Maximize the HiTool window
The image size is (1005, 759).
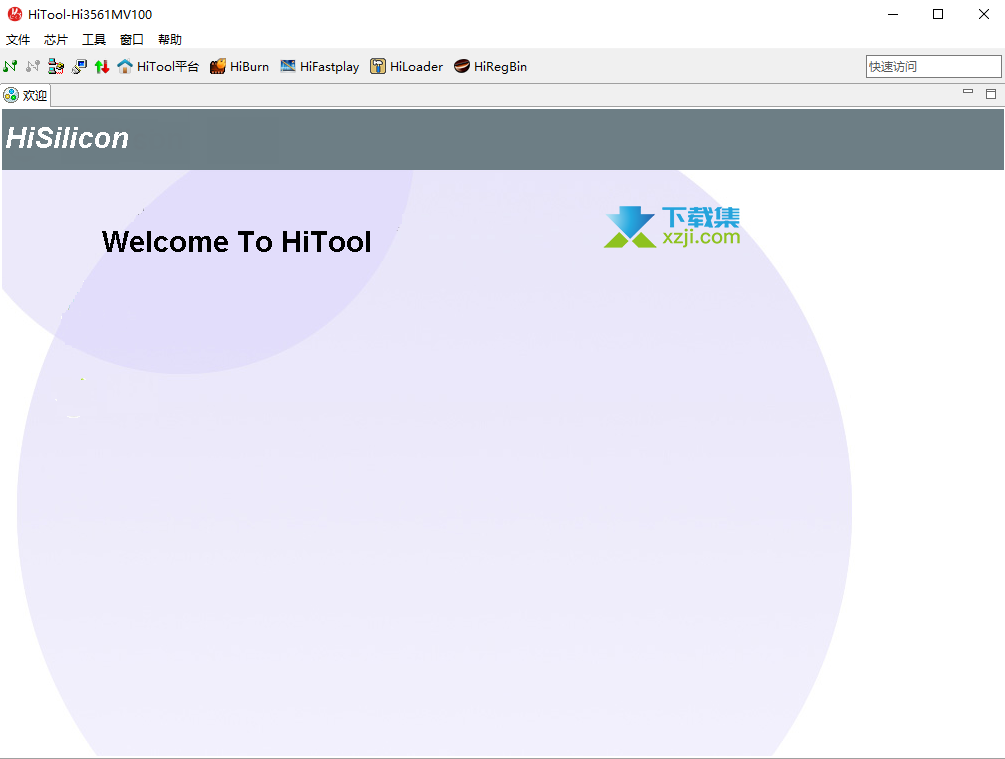point(938,14)
